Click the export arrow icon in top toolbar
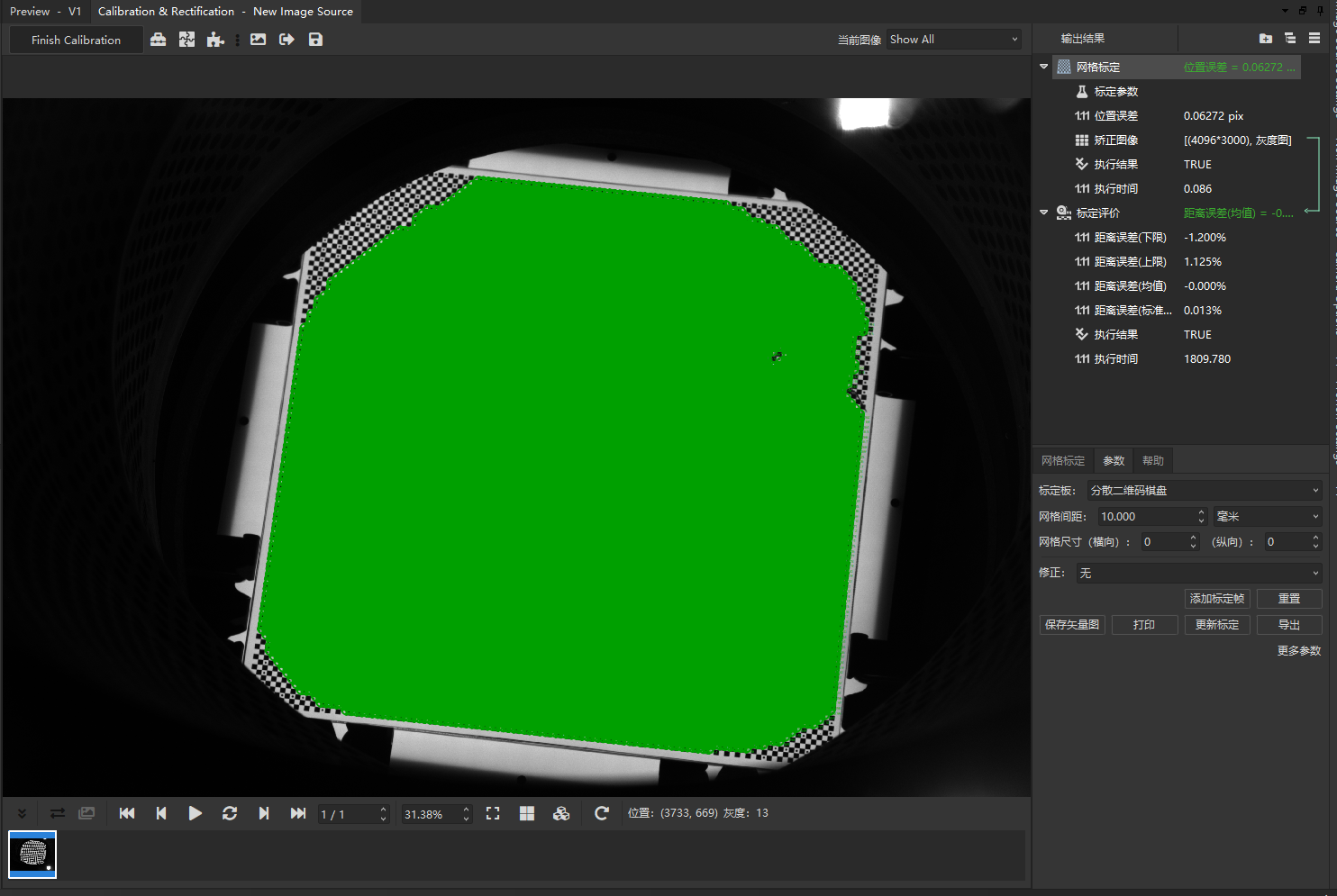The width and height of the screenshot is (1337, 896). pyautogui.click(x=287, y=40)
